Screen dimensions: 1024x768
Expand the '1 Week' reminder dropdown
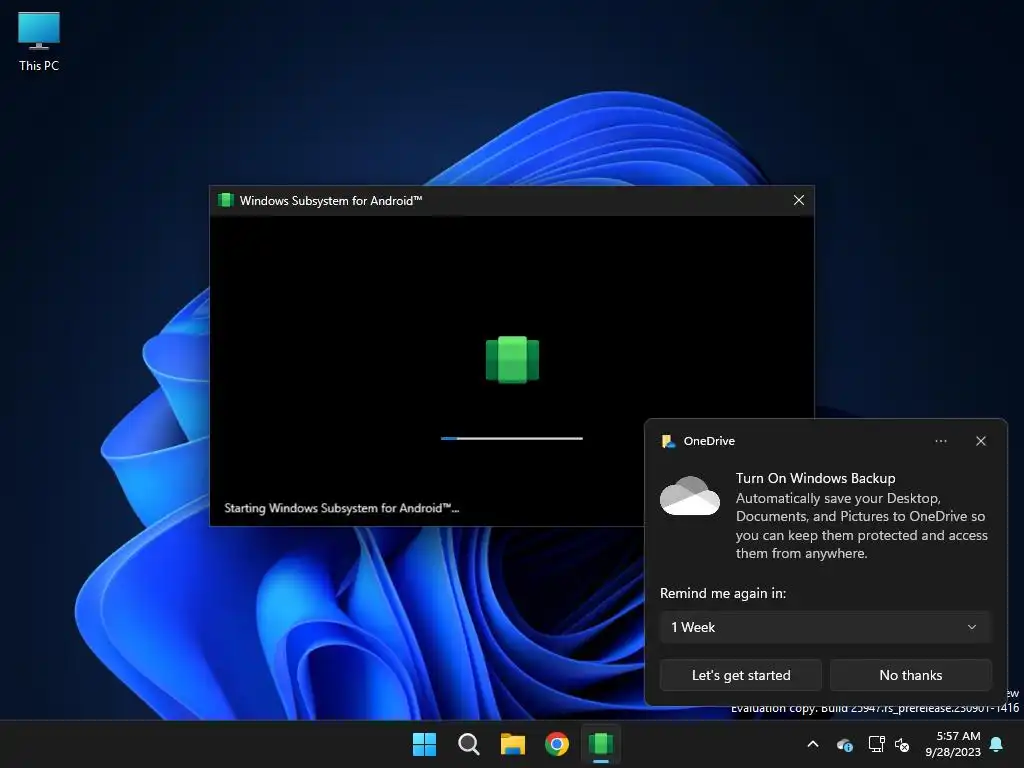tap(825, 627)
